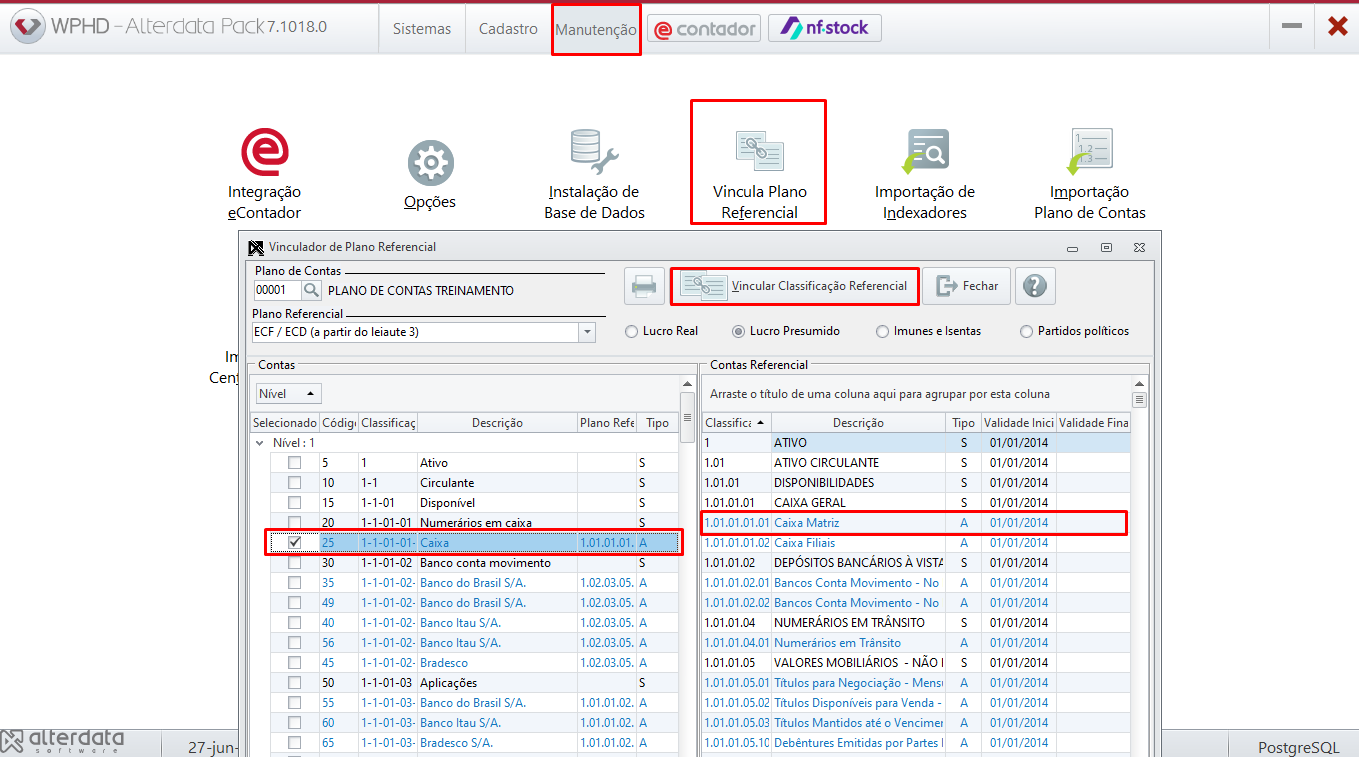
Task: Select the NUMERÁRIOS EM TRÂNSITO row
Action: (916, 623)
